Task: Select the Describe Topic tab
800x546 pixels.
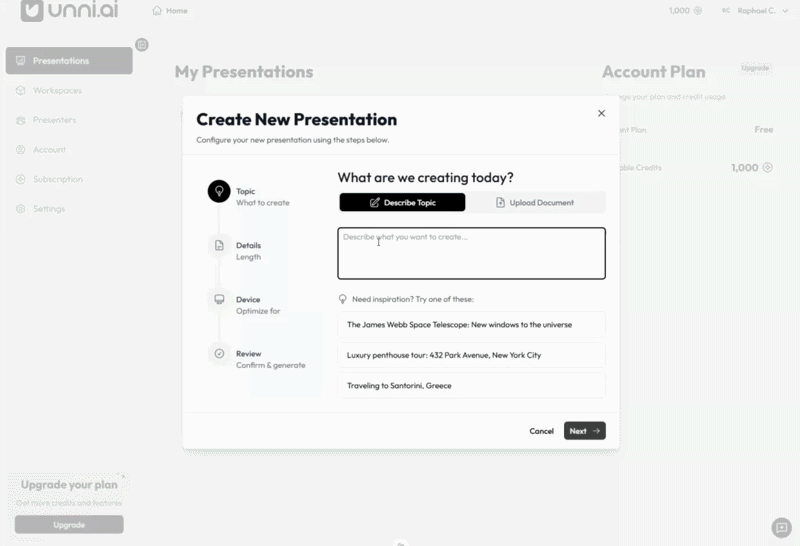Action: click(402, 203)
